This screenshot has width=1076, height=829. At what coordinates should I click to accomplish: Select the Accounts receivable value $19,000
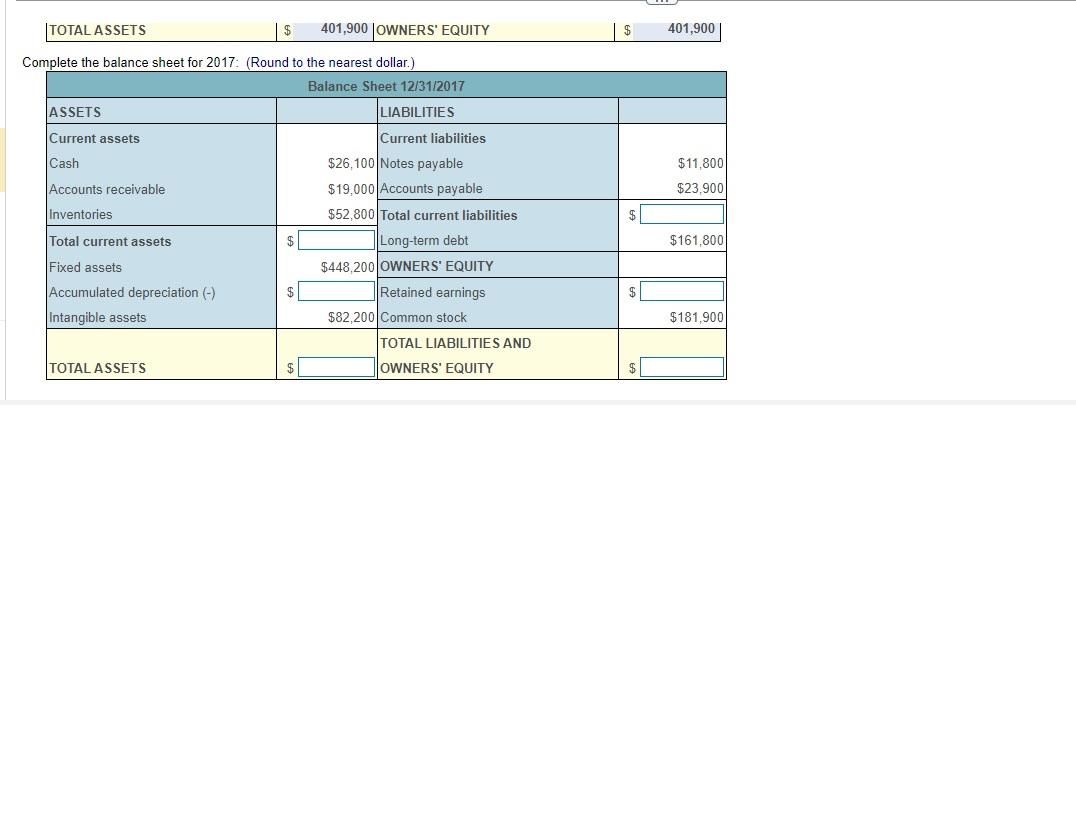(351, 189)
